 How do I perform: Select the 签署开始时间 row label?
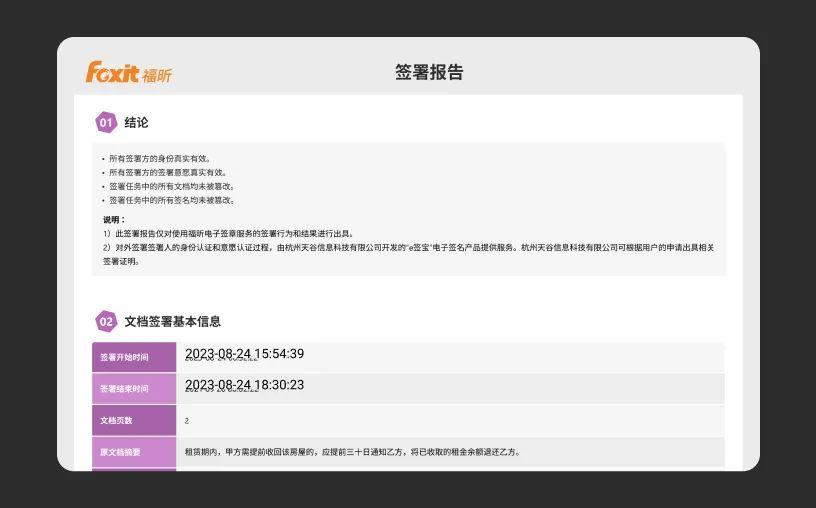click(124, 357)
